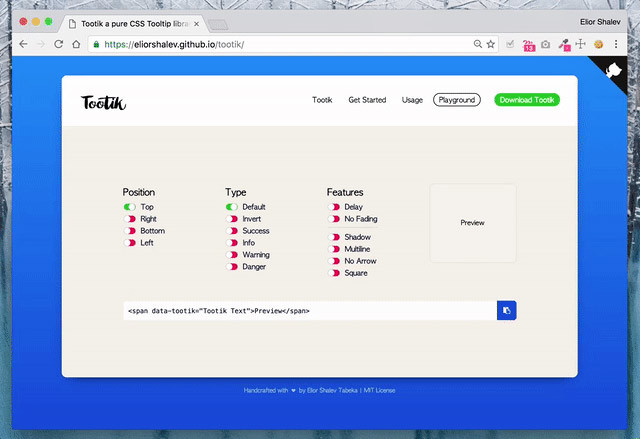Click the Elior Shalev profile name
Viewport: 640px width, 439px height.
coord(600,22)
